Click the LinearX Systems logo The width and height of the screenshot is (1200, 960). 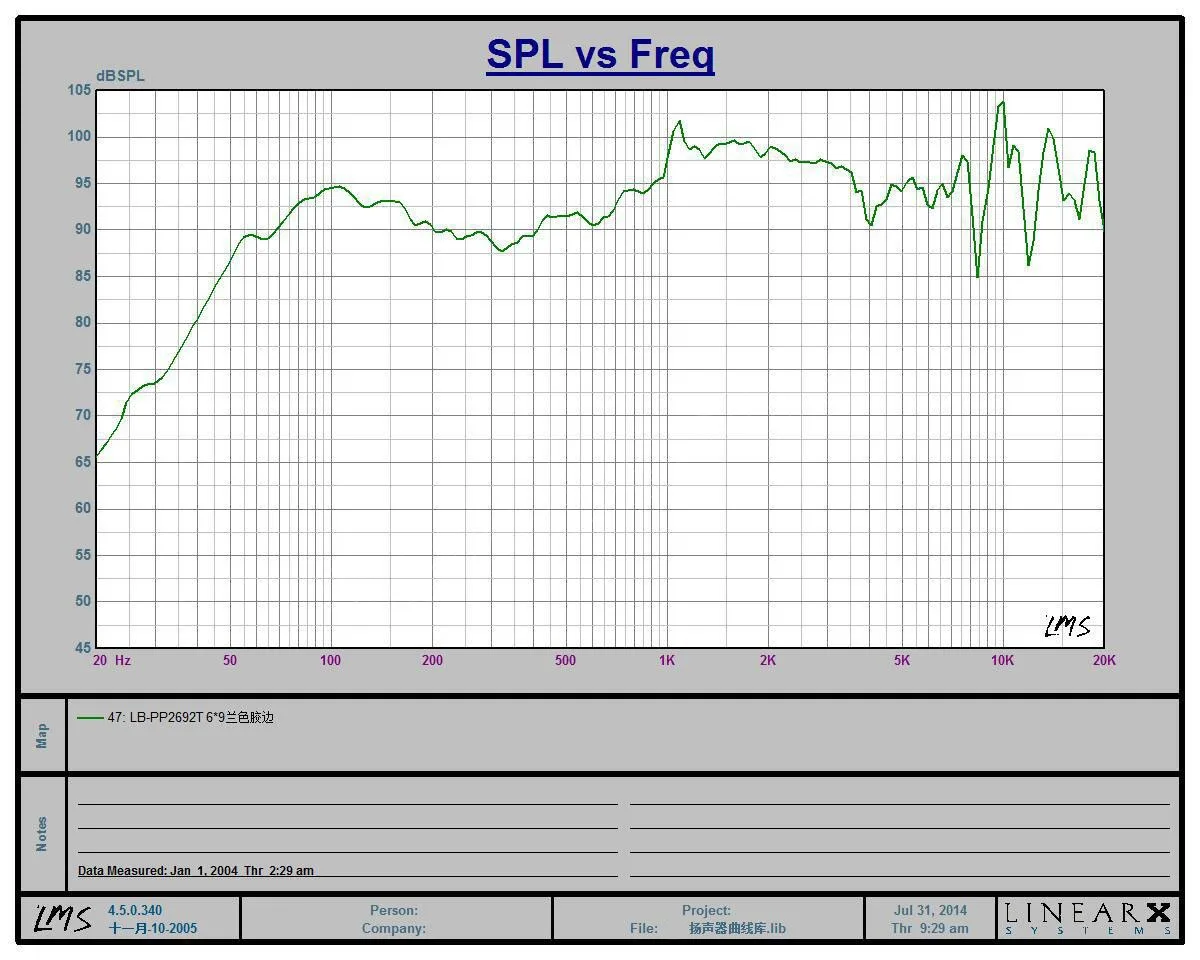point(1088,918)
